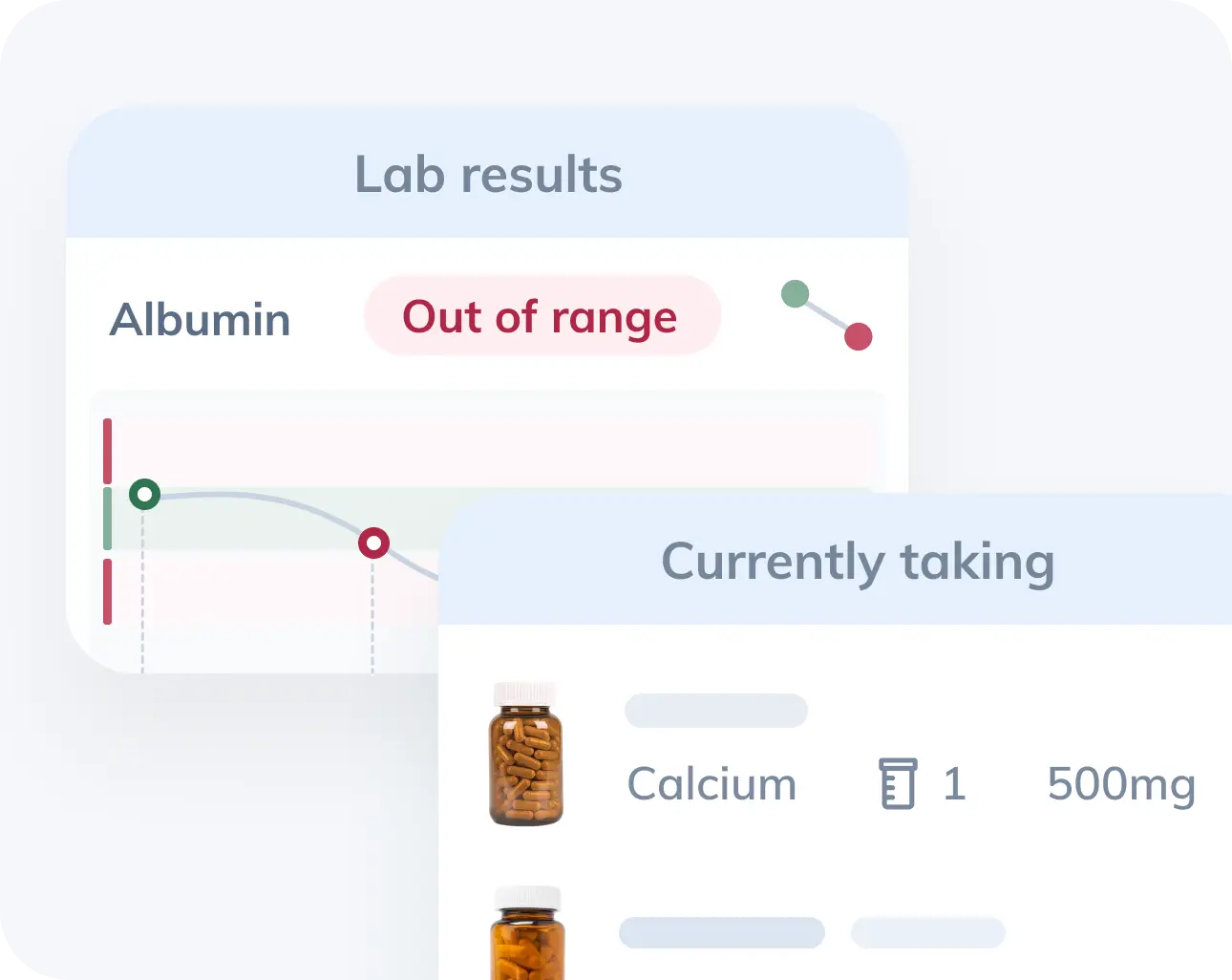Click the pink out-of-range band at the top of the chart
This screenshot has width=1232, height=980.
click(492, 451)
